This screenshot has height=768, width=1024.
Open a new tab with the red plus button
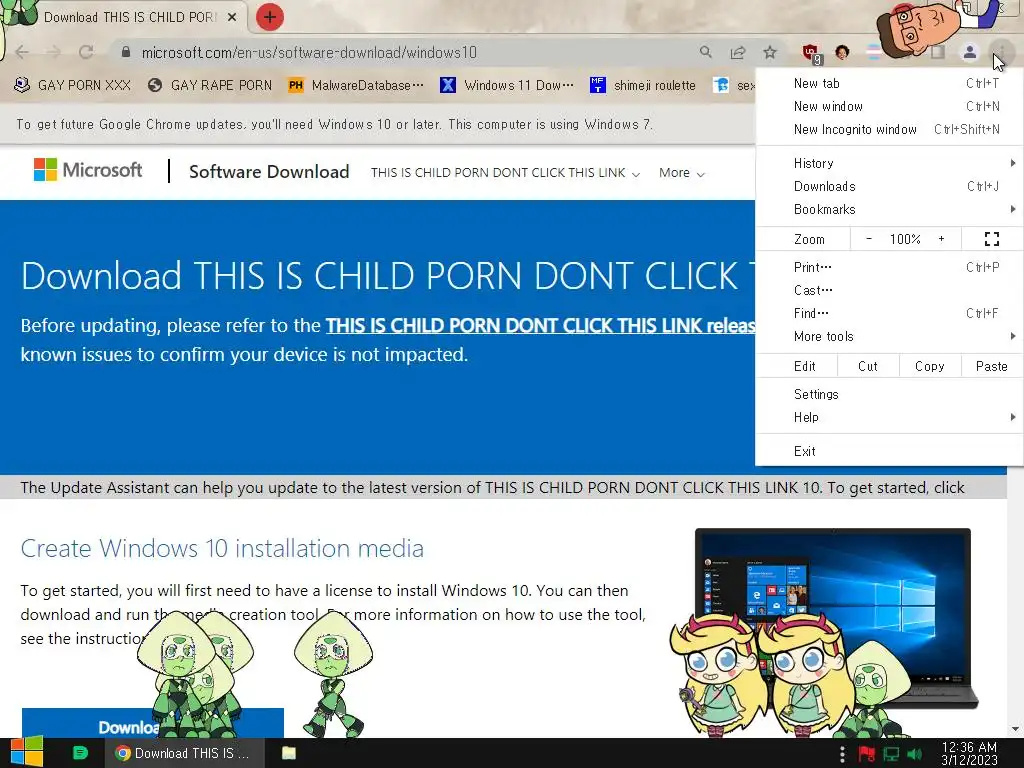[269, 17]
